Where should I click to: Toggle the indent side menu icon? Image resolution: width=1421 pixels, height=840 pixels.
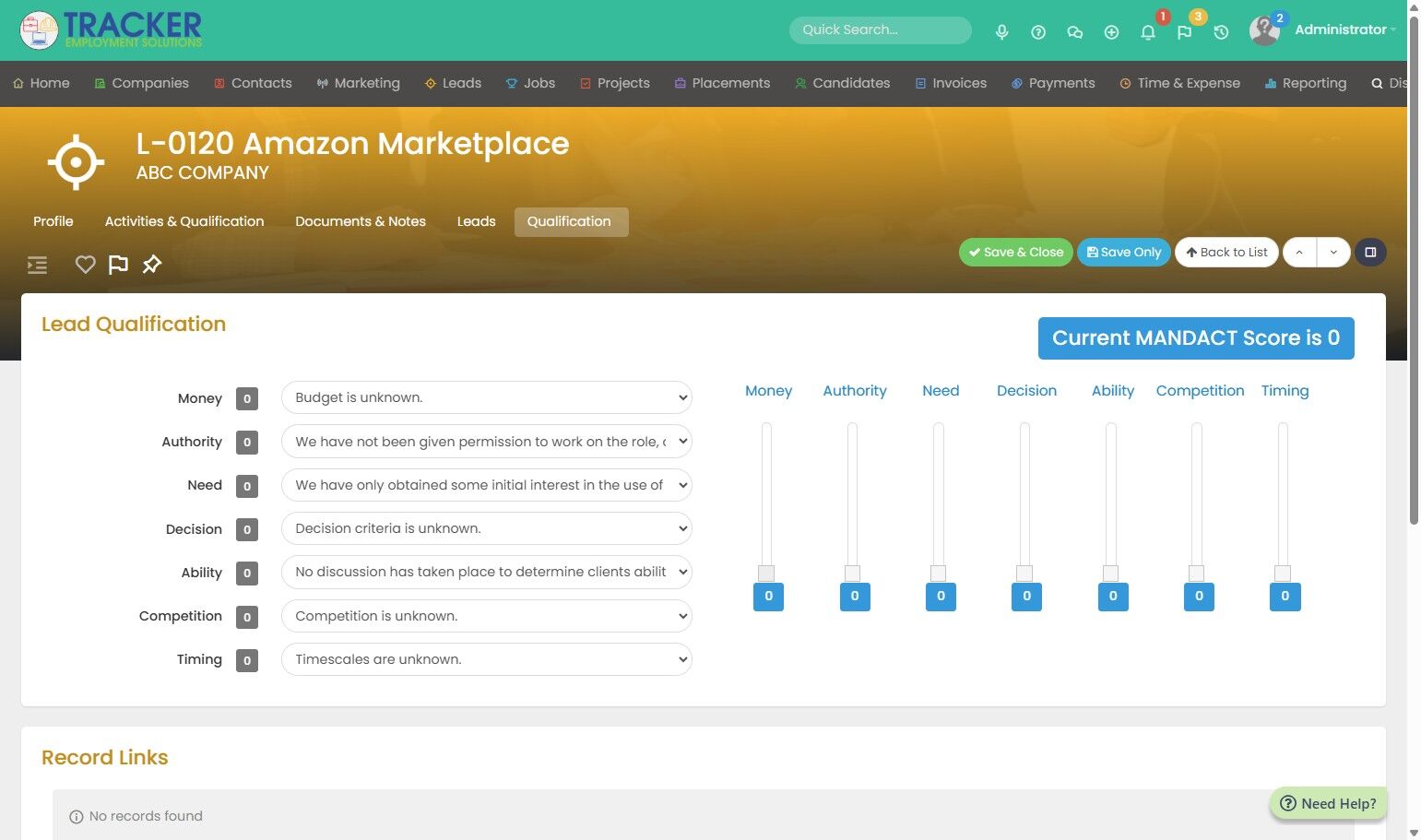tap(37, 266)
